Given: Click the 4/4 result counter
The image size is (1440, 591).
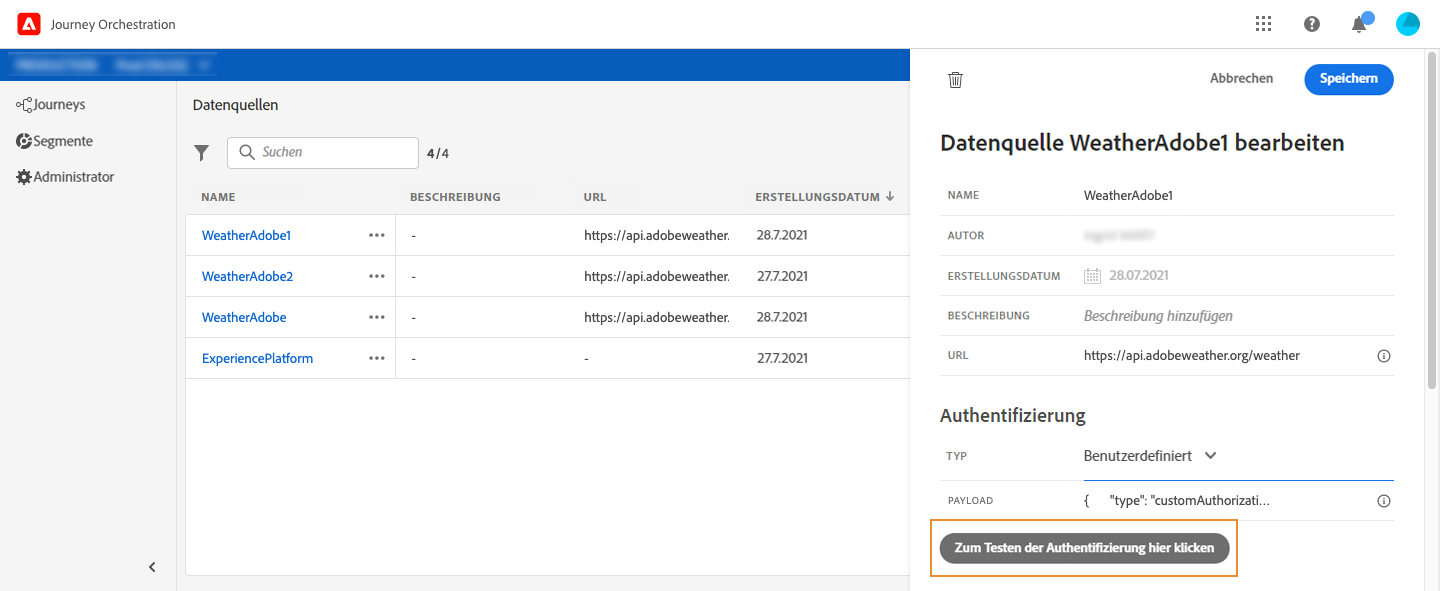Looking at the screenshot, I should click(x=438, y=154).
